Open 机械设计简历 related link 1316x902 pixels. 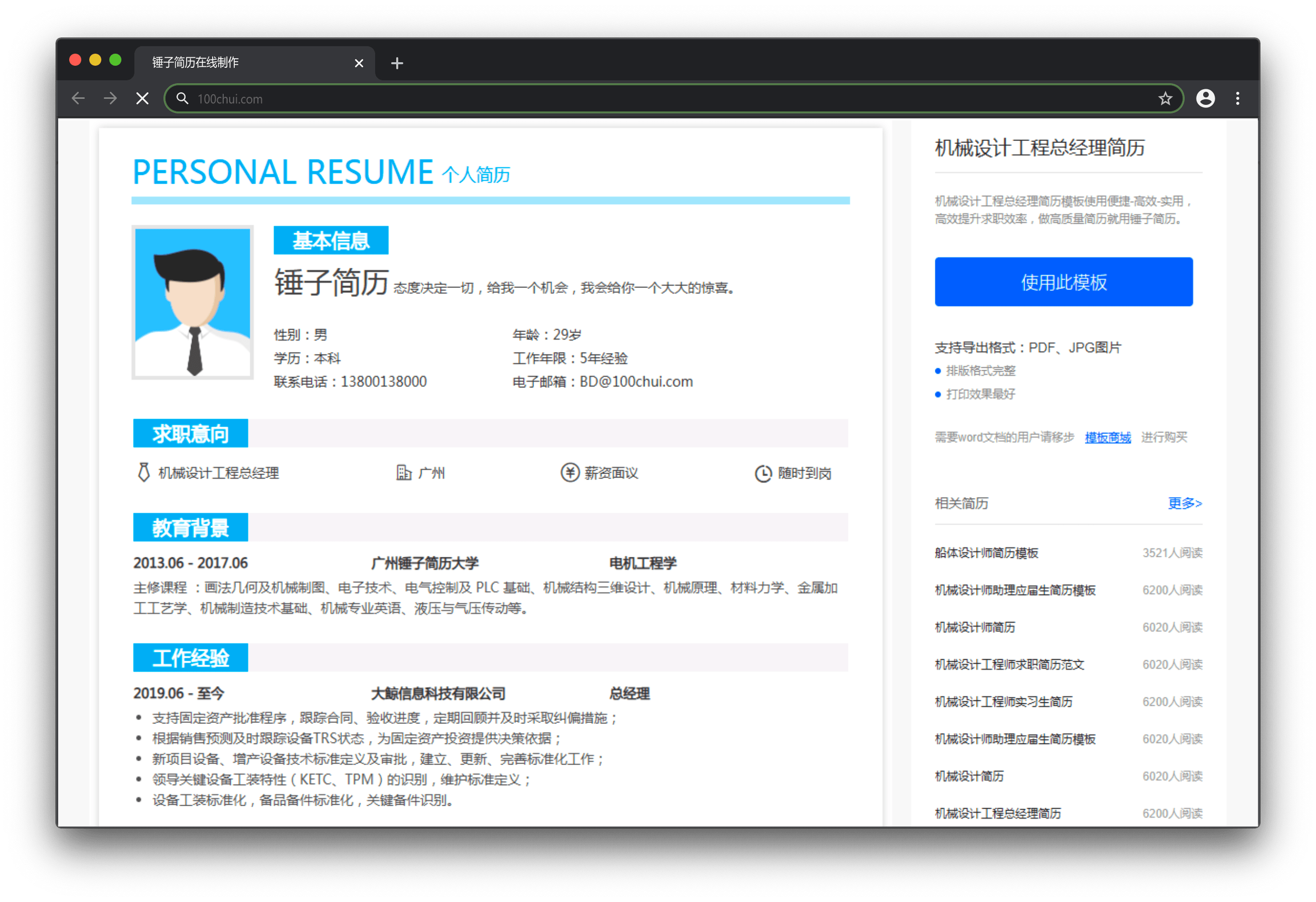click(969, 776)
